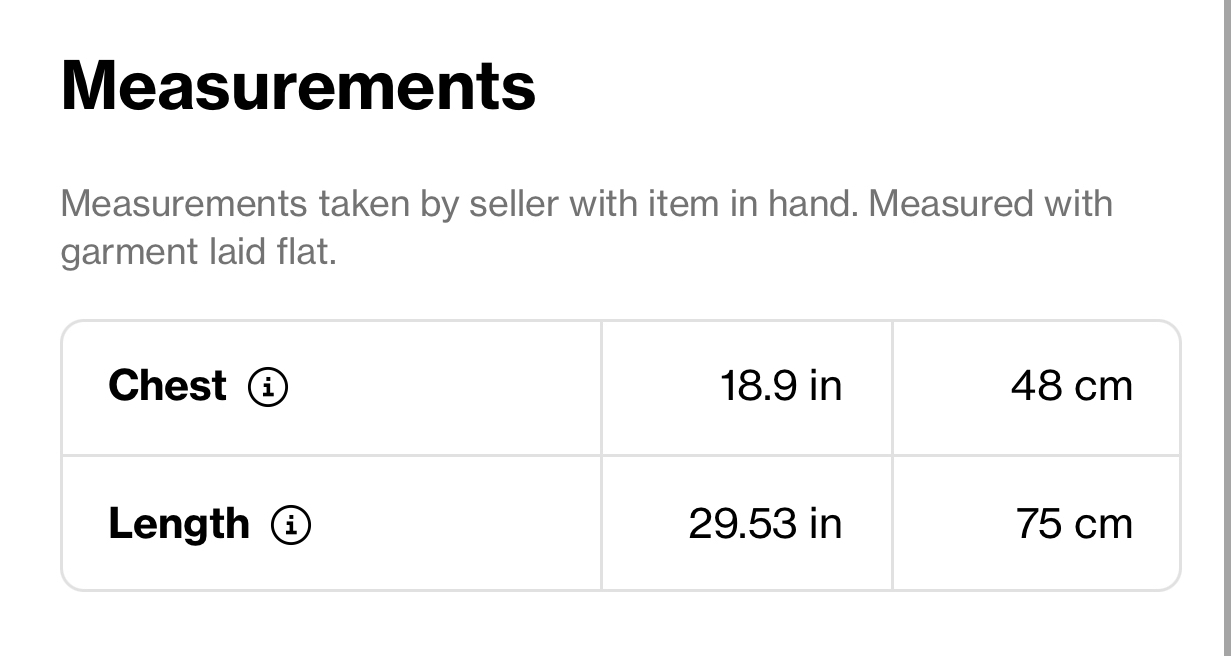Image resolution: width=1231 pixels, height=656 pixels.
Task: Tap 'garment laid flat' text
Action: 198,252
